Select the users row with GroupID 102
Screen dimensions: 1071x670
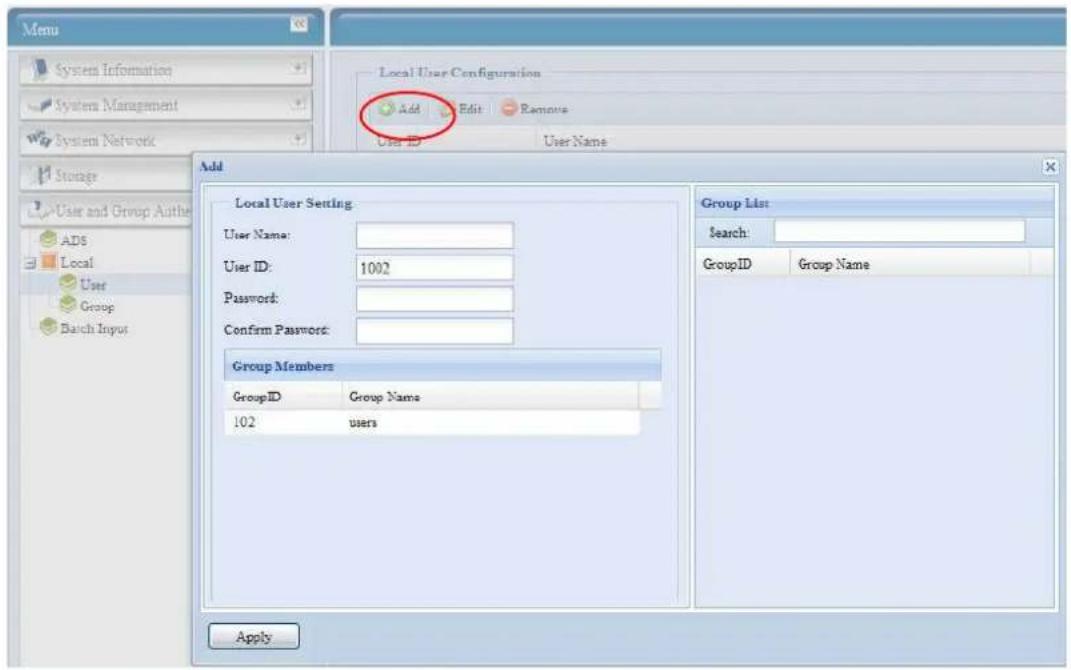click(x=432, y=422)
